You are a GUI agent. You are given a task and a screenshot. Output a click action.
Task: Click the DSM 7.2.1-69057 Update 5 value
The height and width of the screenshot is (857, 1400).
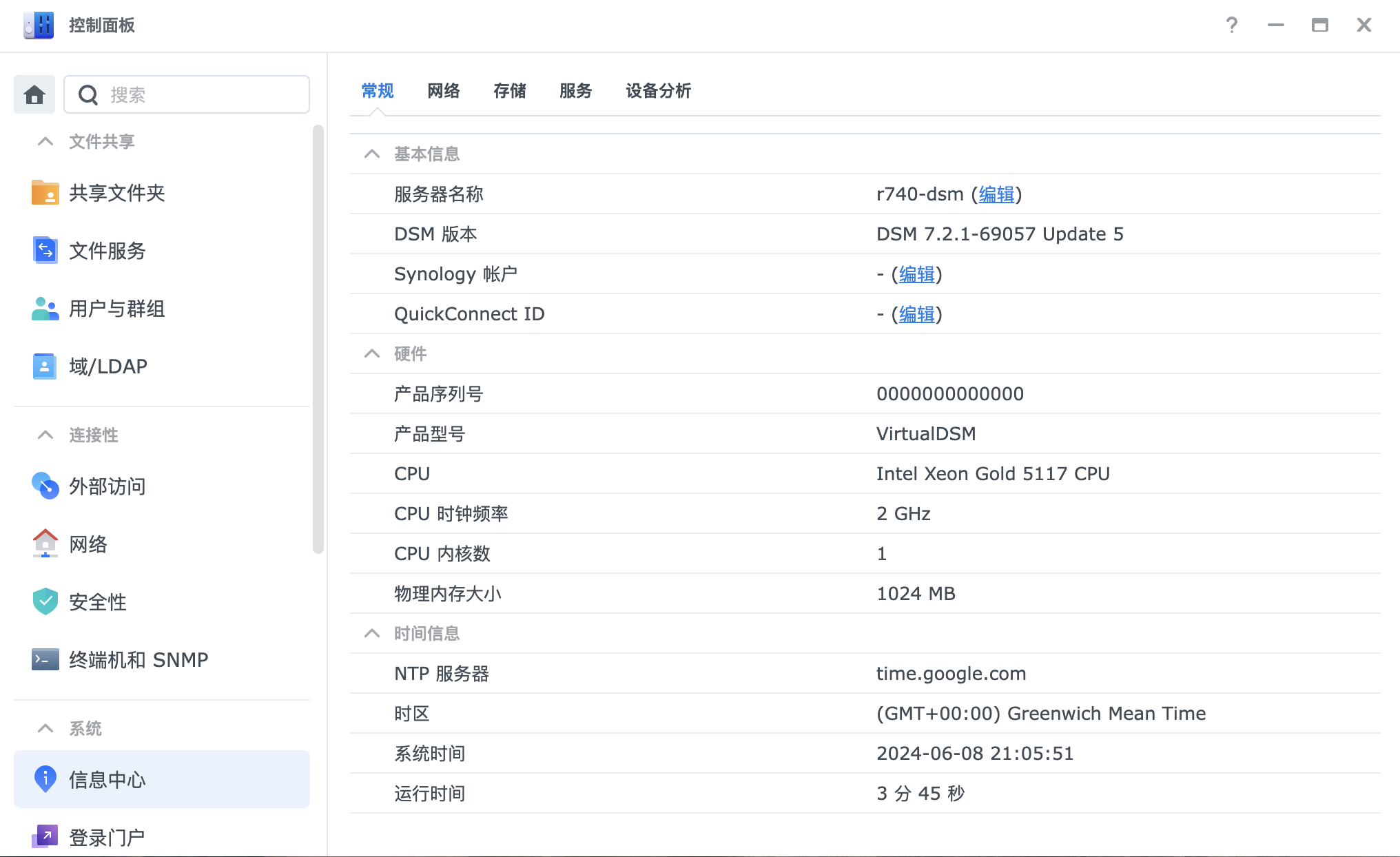[1000, 235]
